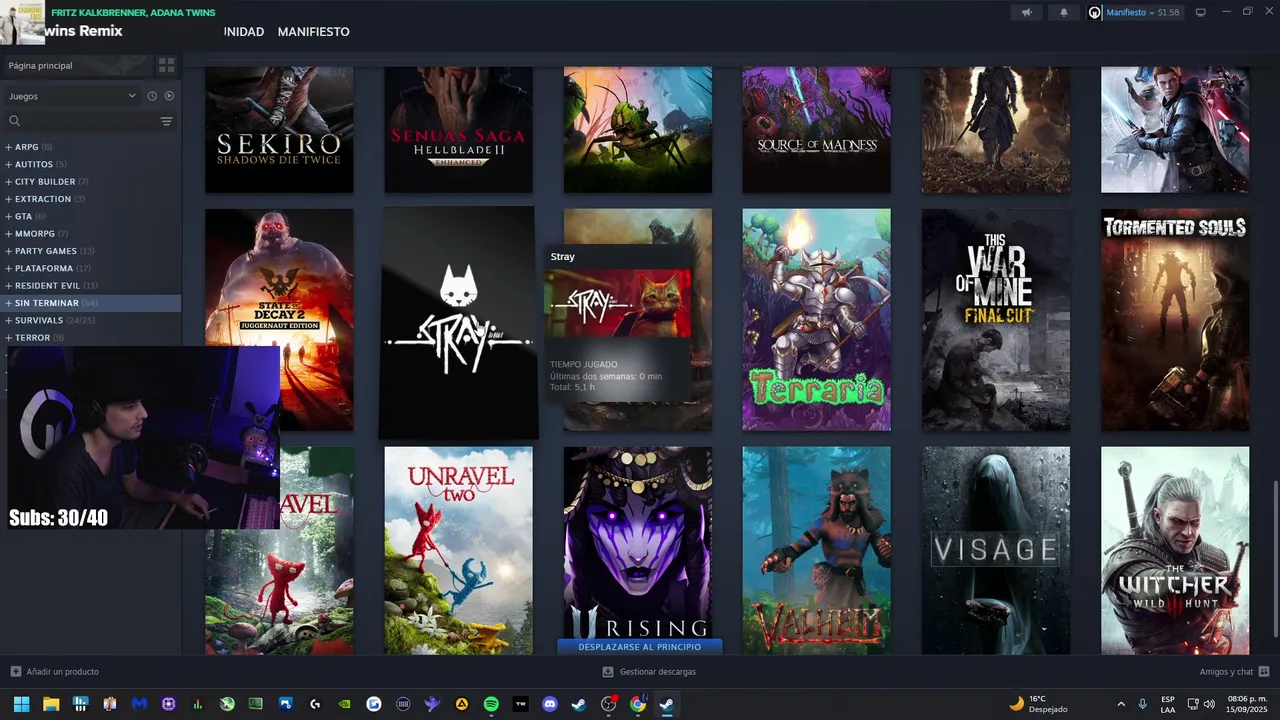Viewport: 1280px width, 720px height.
Task: Open This War of Mine cover
Action: click(995, 320)
